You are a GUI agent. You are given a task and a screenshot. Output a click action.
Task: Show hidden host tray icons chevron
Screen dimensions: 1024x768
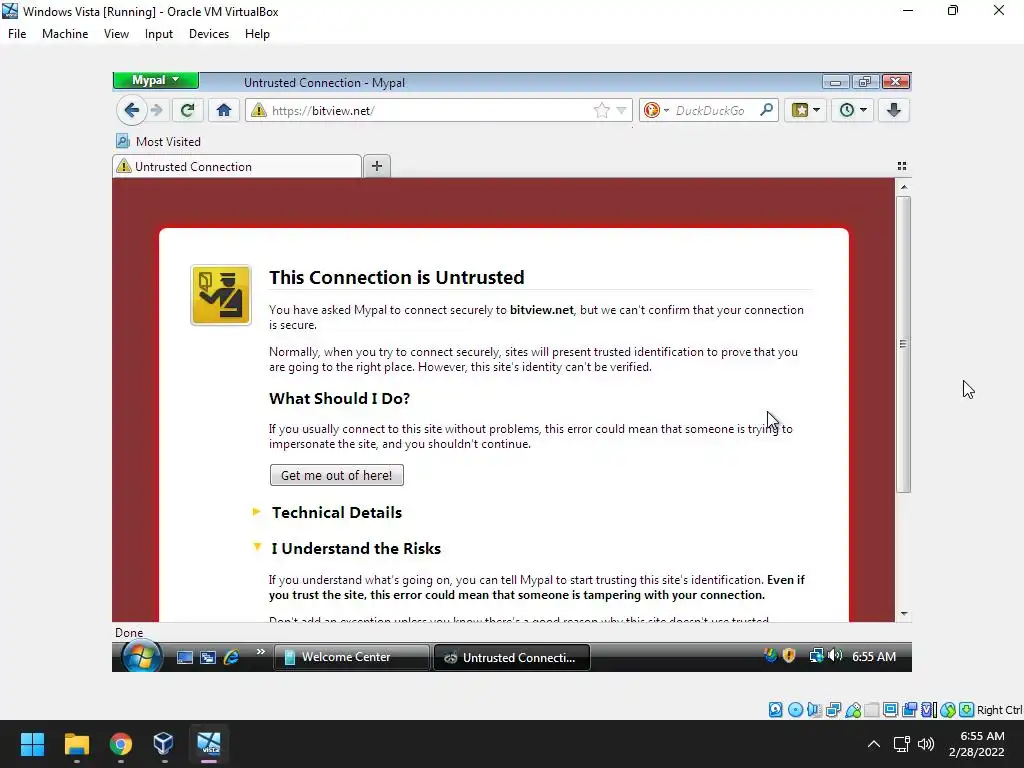click(x=874, y=744)
